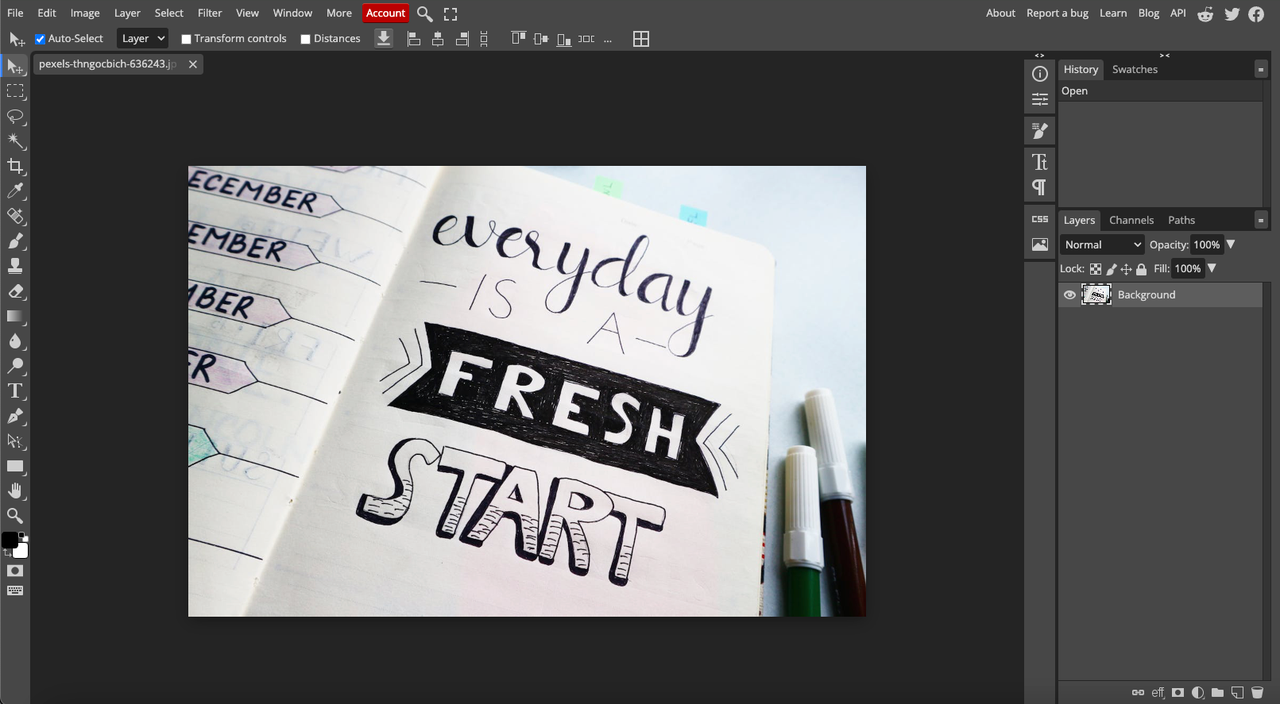
Task: Select the Eyedropper tool
Action: pyautogui.click(x=15, y=191)
